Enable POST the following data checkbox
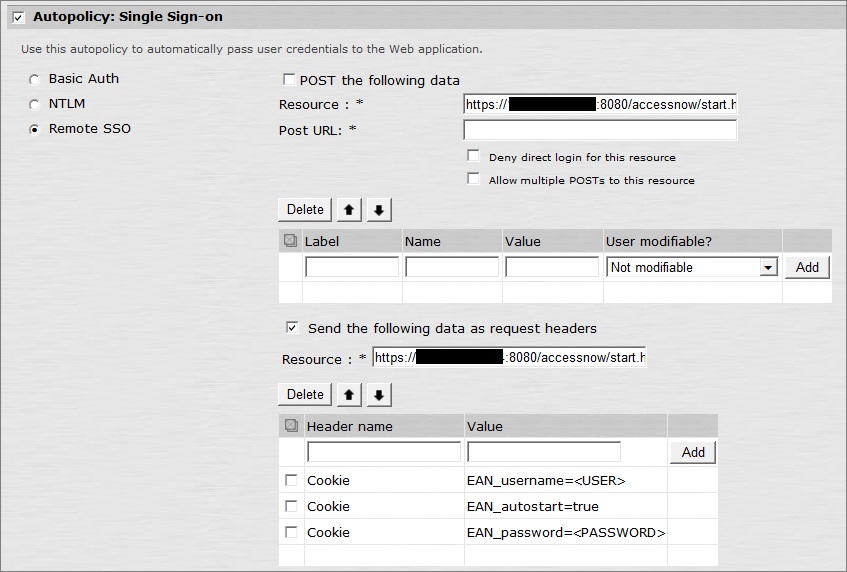This screenshot has width=847, height=572. pos(289,80)
